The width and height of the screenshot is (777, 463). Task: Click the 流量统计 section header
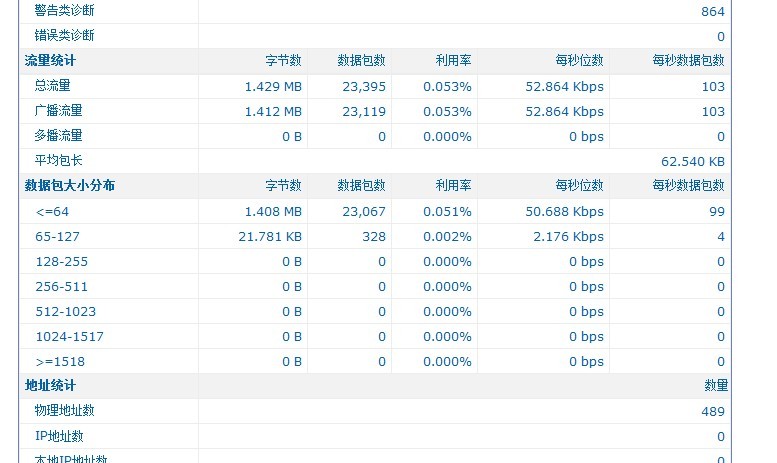tap(50, 61)
